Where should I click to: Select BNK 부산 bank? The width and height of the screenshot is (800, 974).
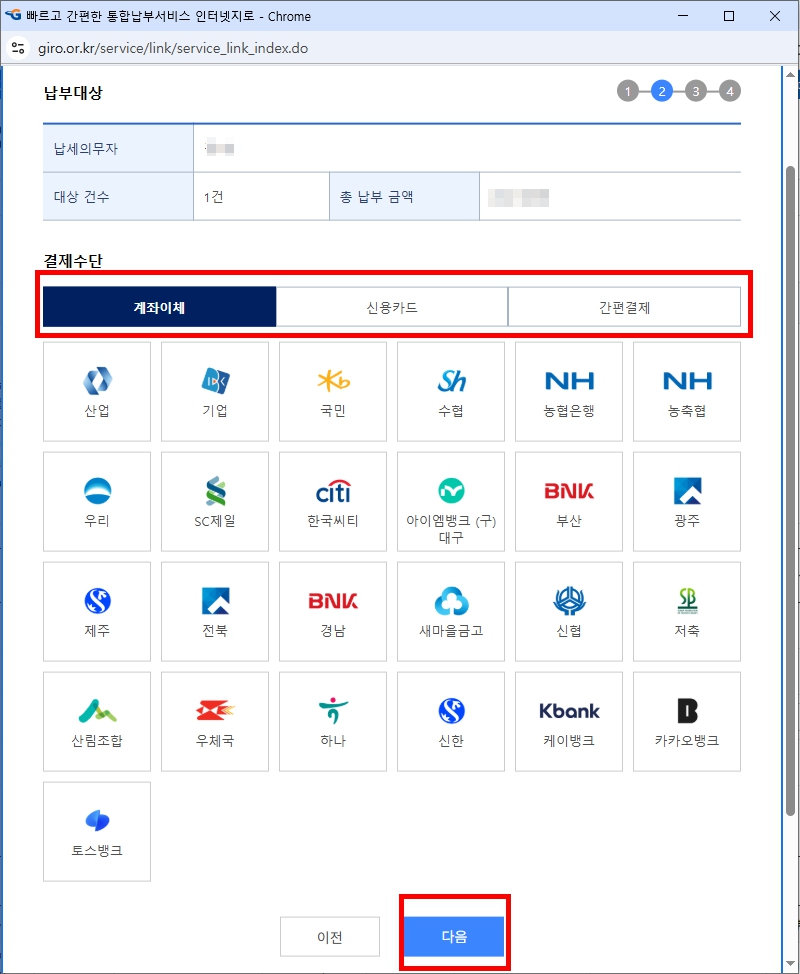coord(569,501)
